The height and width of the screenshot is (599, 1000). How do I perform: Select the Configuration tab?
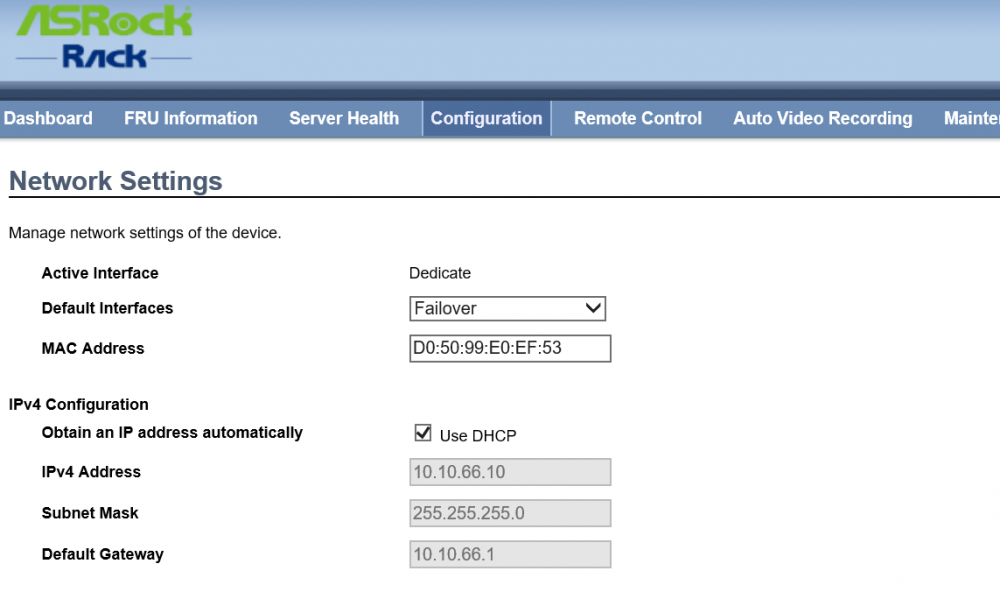click(x=487, y=118)
